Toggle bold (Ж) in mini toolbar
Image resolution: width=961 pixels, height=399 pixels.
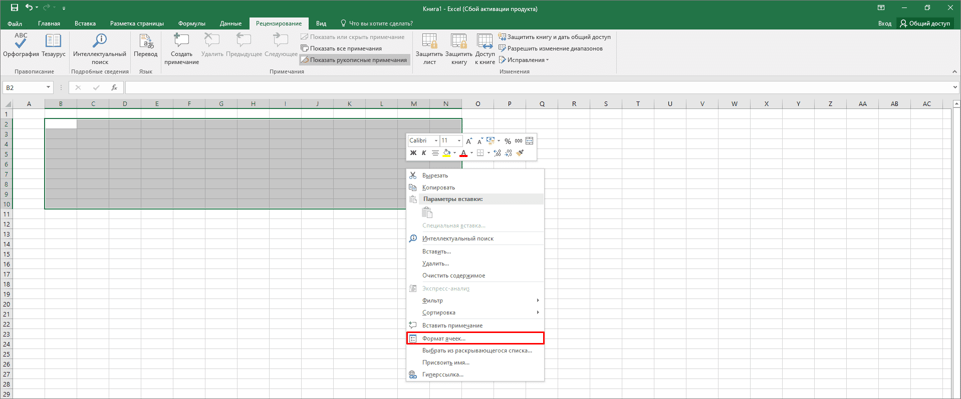(x=413, y=153)
